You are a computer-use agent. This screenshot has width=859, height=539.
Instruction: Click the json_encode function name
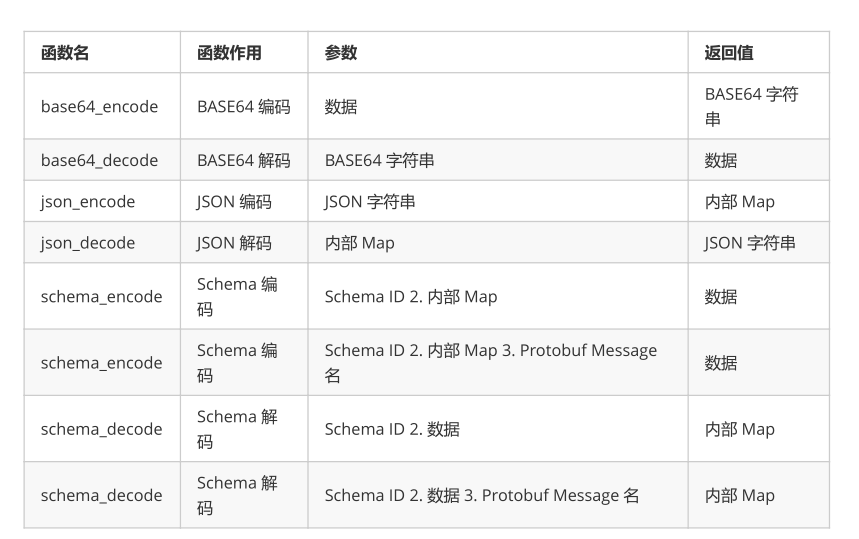88,202
